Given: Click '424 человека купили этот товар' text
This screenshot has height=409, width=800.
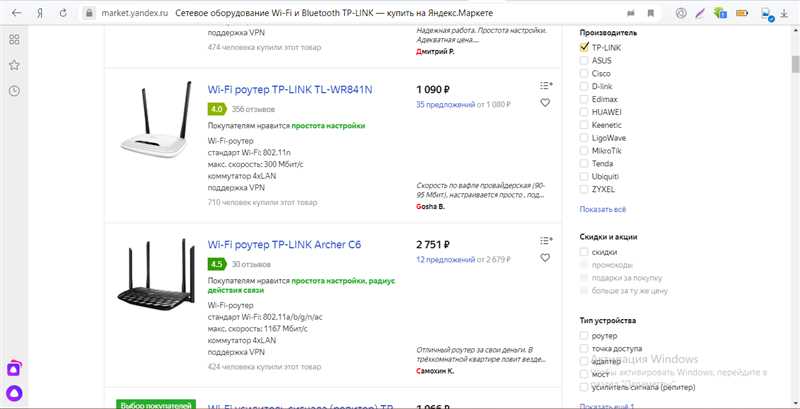Looking at the screenshot, I should tap(264, 367).
